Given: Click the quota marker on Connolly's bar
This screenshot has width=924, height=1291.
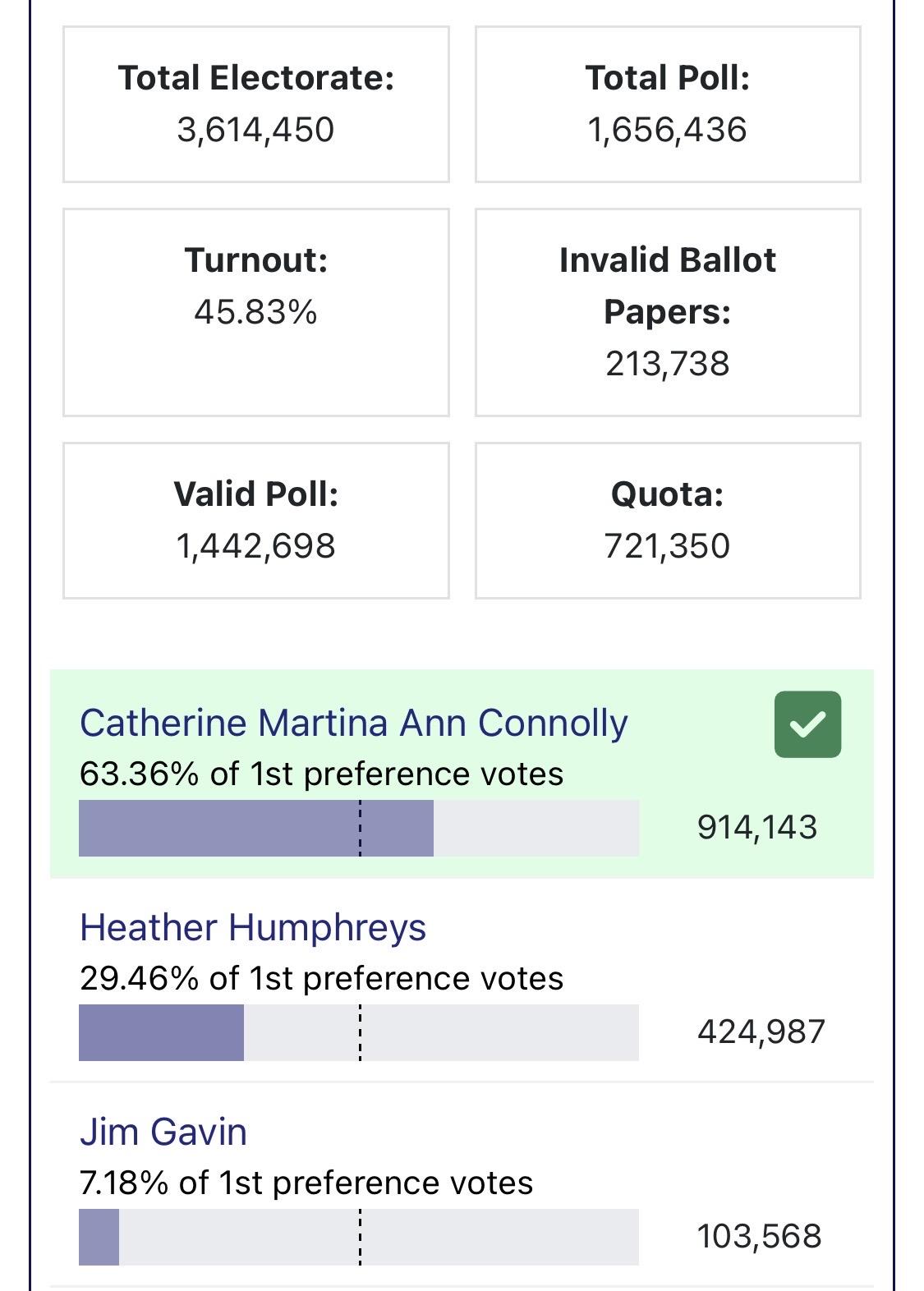Looking at the screenshot, I should pyautogui.click(x=360, y=829).
